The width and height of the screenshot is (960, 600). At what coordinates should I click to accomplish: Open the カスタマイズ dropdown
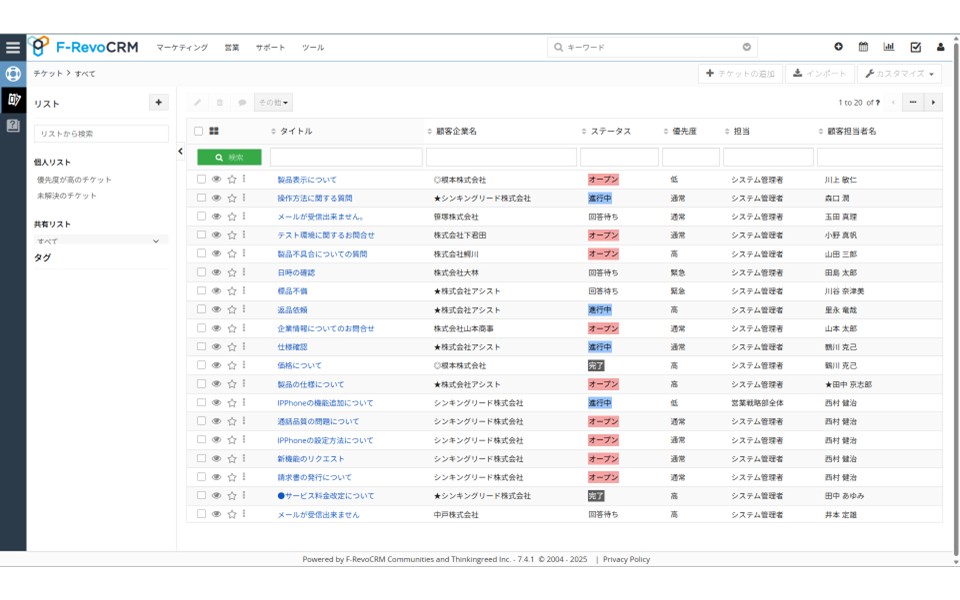click(899, 73)
